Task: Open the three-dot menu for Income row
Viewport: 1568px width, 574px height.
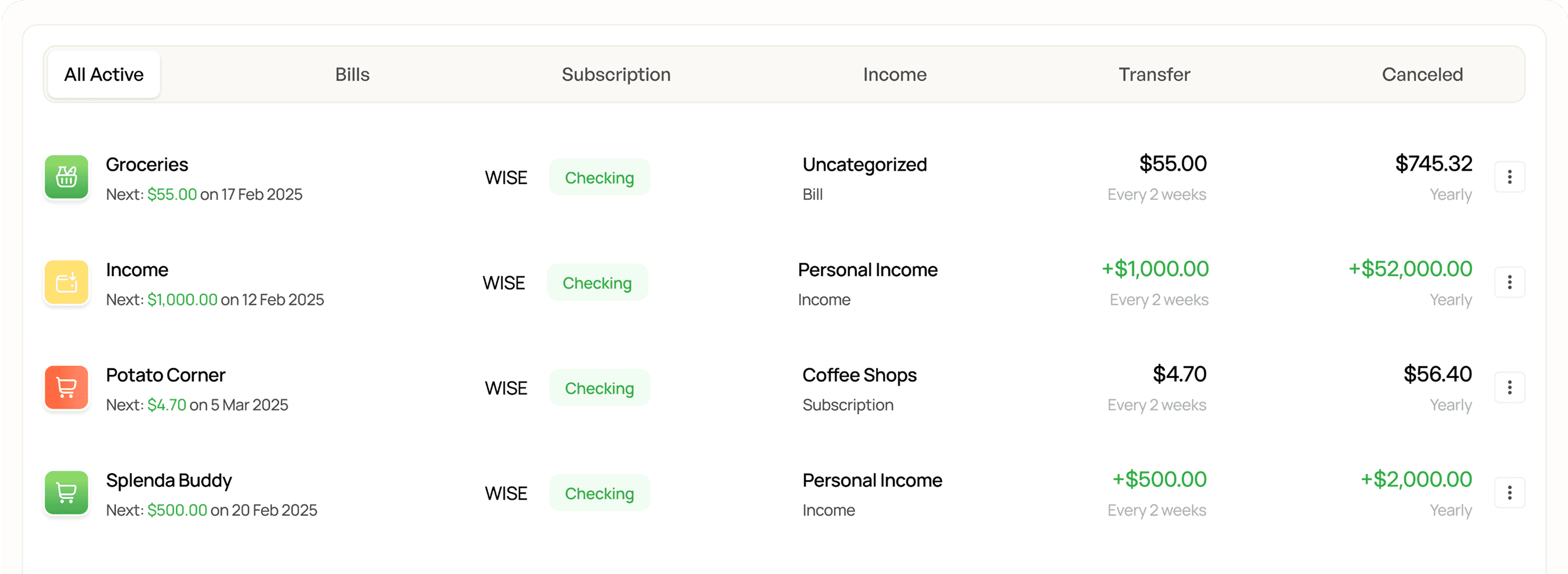Action: pos(1509,282)
